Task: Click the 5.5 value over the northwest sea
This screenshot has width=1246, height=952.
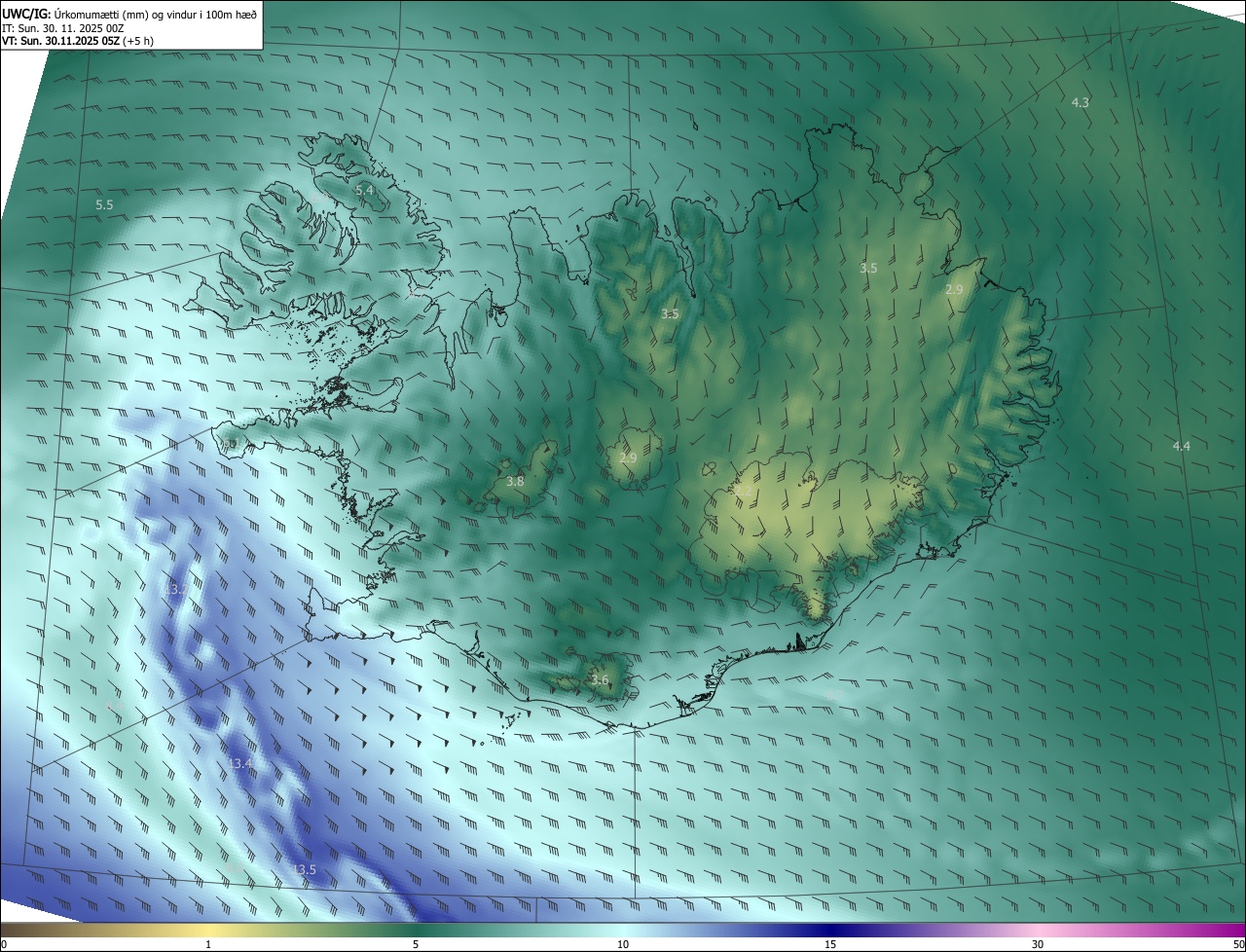Action: [x=104, y=205]
